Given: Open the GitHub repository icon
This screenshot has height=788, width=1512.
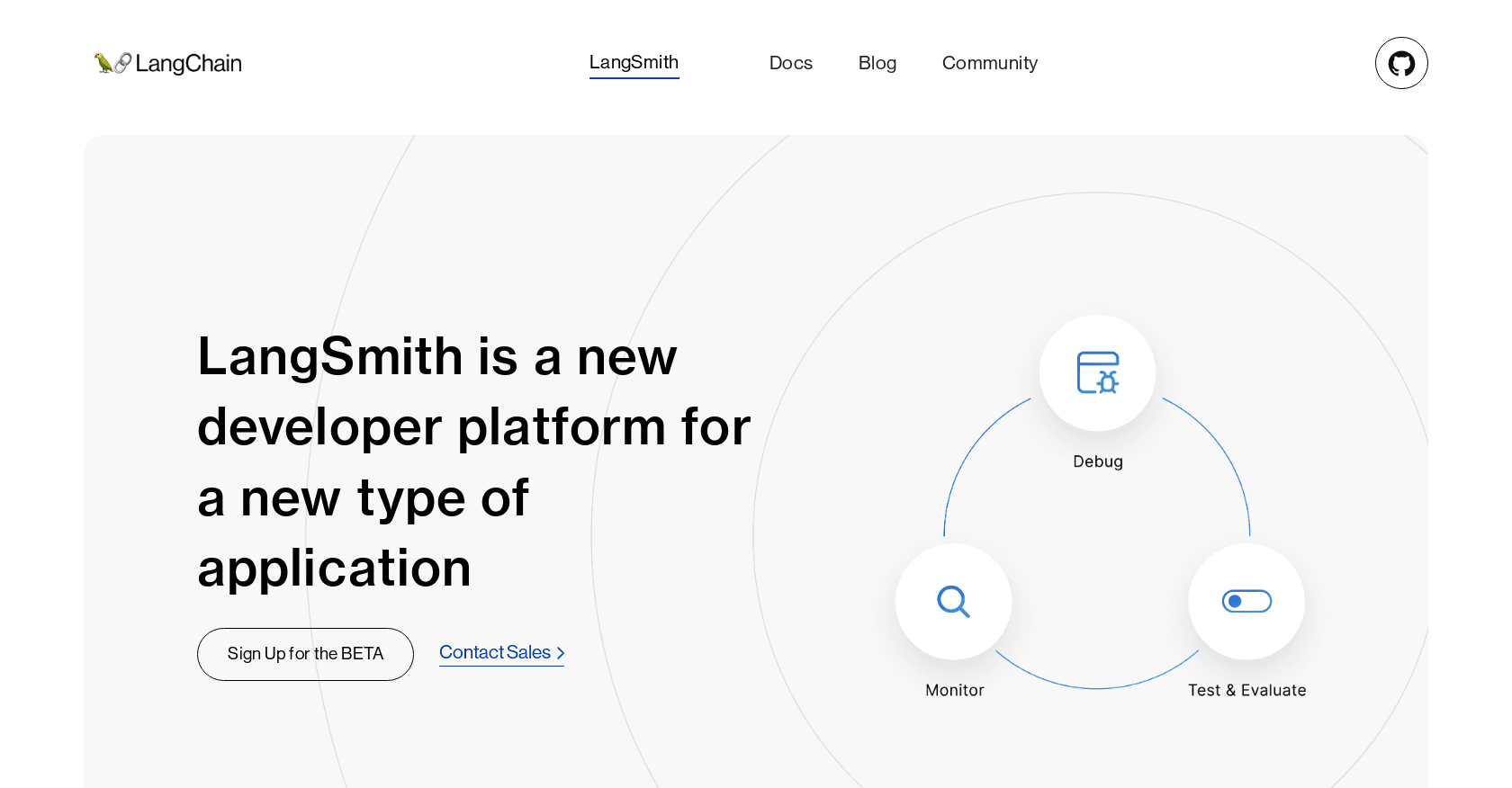Looking at the screenshot, I should pos(1401,63).
